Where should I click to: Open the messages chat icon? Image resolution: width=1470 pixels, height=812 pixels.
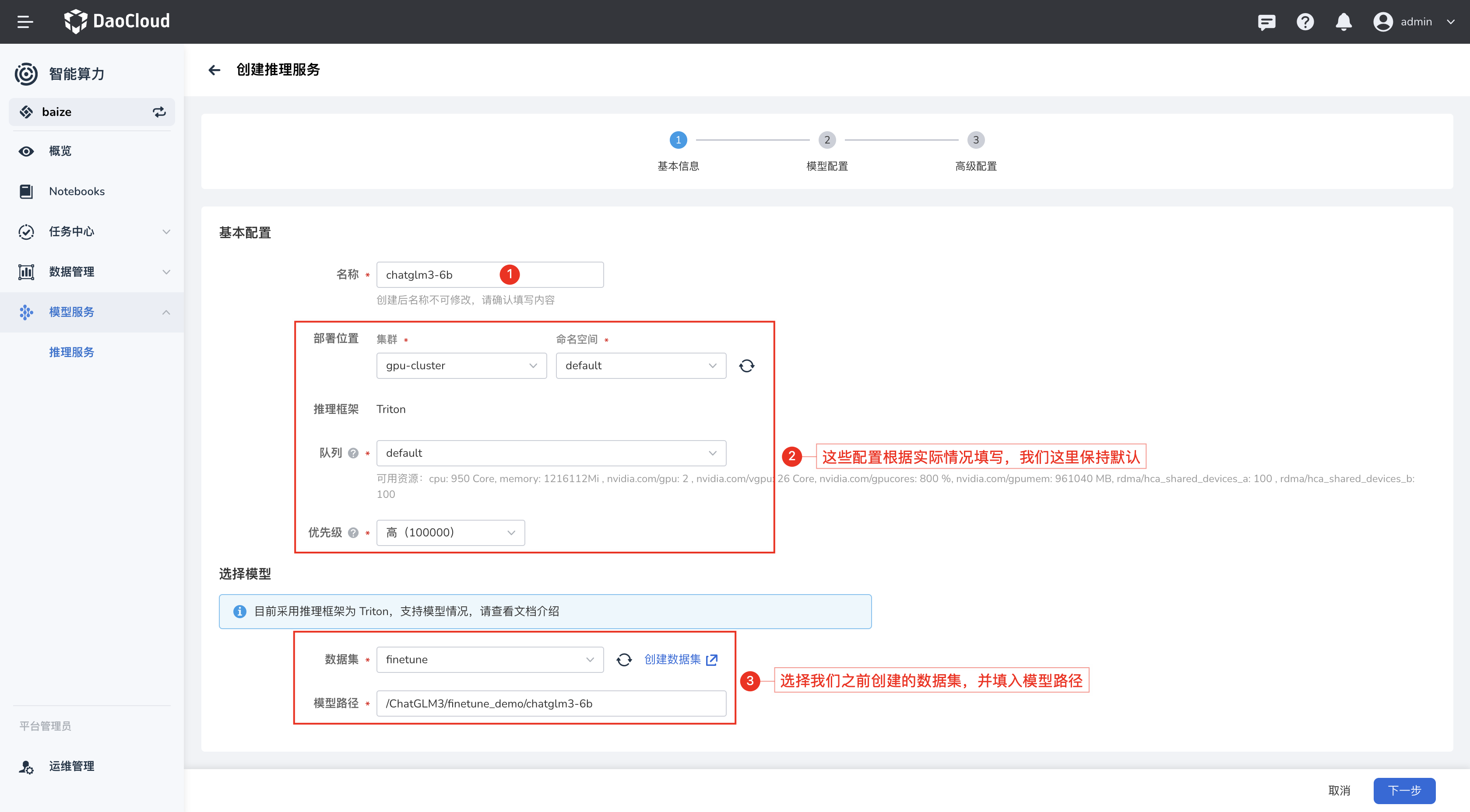[x=1266, y=22]
